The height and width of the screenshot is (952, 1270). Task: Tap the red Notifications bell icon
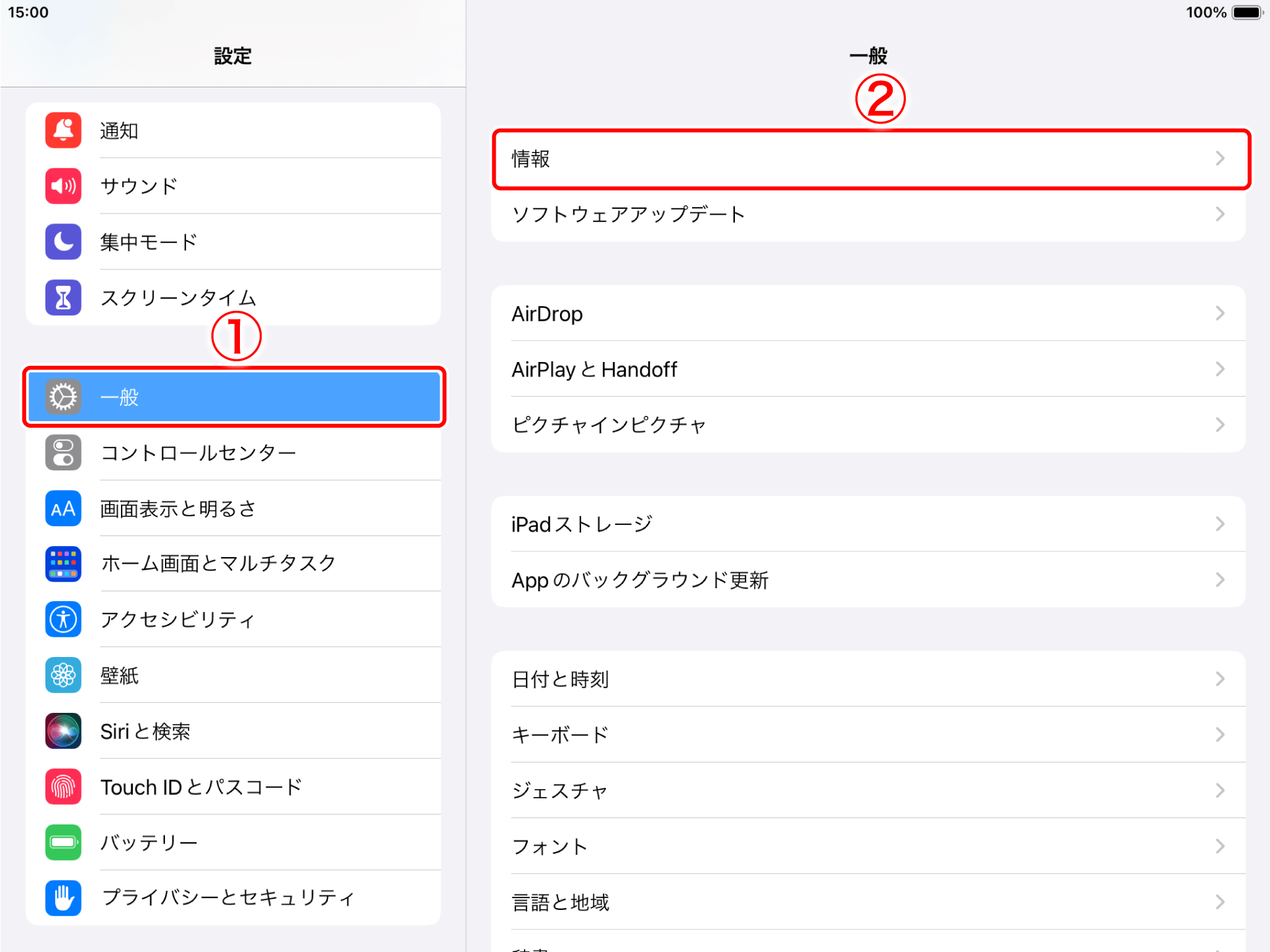[x=63, y=130]
